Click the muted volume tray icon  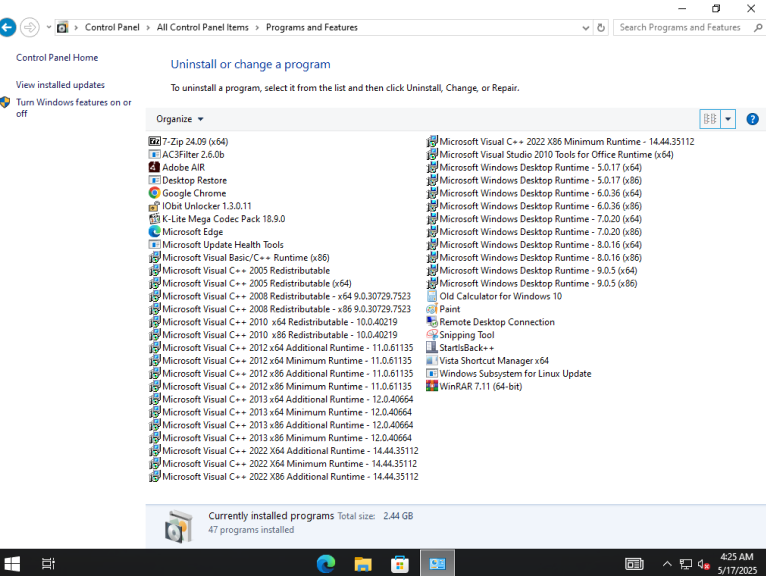703,564
